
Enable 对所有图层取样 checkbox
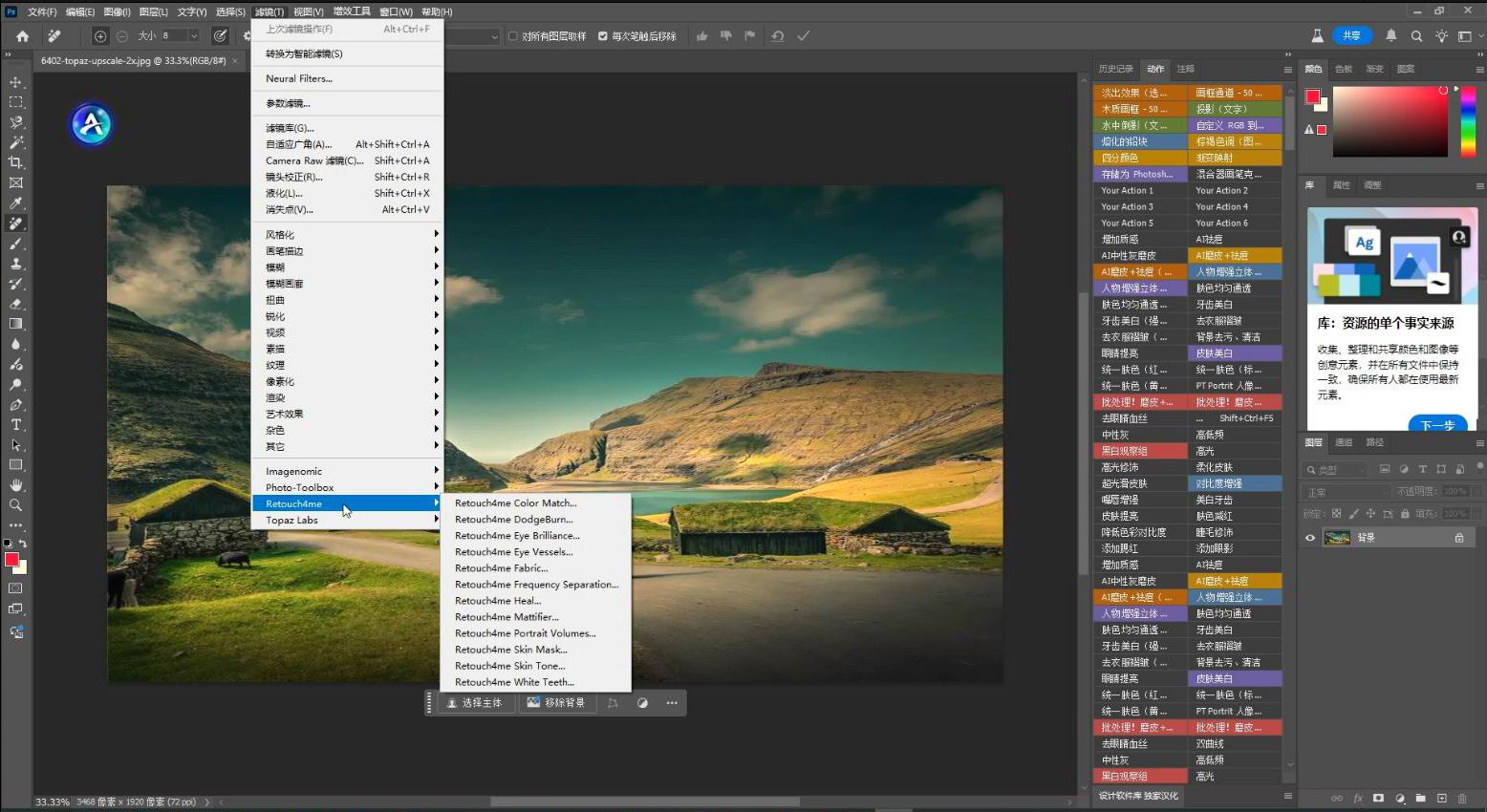pos(513,36)
